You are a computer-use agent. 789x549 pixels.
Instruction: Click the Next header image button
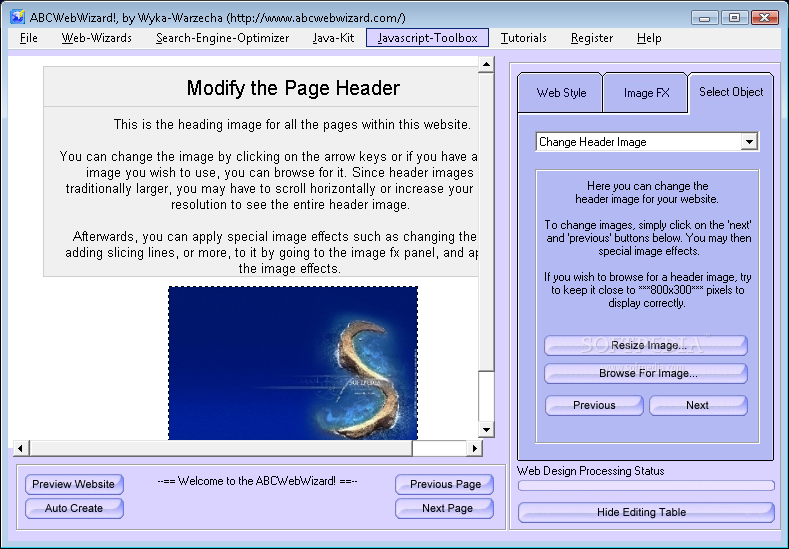[698, 406]
